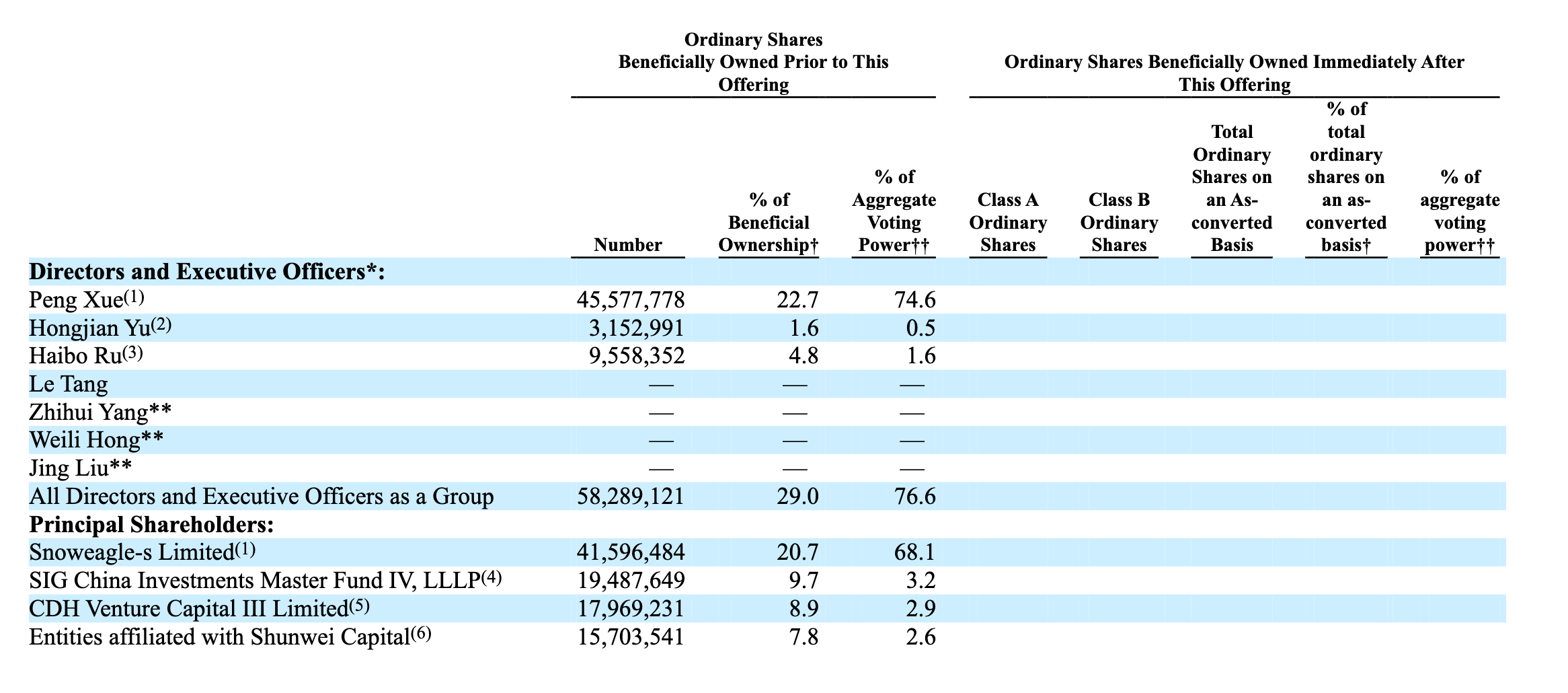Screen dimensions: 1568x693
Task: Click Haibo Ru's share count 9,558,352
Action: [636, 356]
